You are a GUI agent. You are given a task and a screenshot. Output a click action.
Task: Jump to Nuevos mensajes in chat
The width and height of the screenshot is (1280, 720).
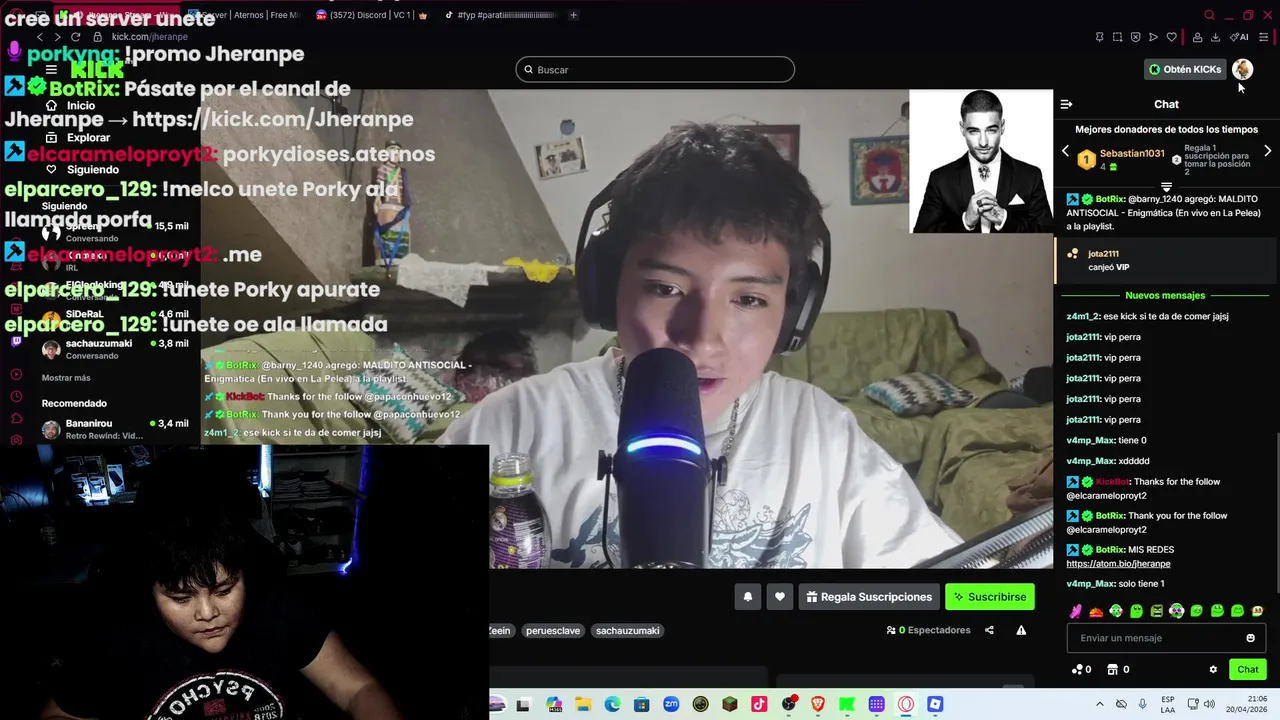[x=1165, y=295]
